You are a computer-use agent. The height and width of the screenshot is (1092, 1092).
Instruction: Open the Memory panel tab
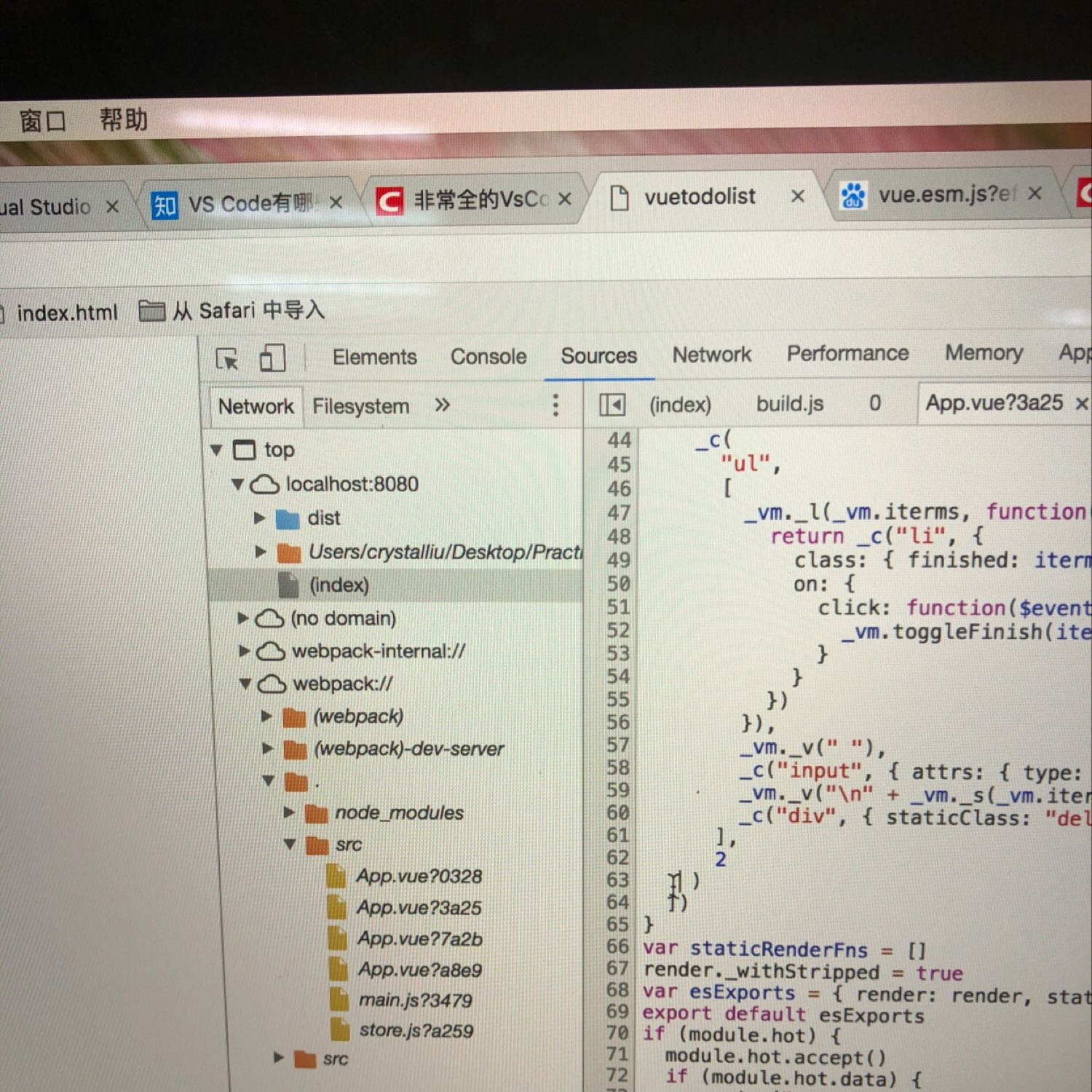984,353
